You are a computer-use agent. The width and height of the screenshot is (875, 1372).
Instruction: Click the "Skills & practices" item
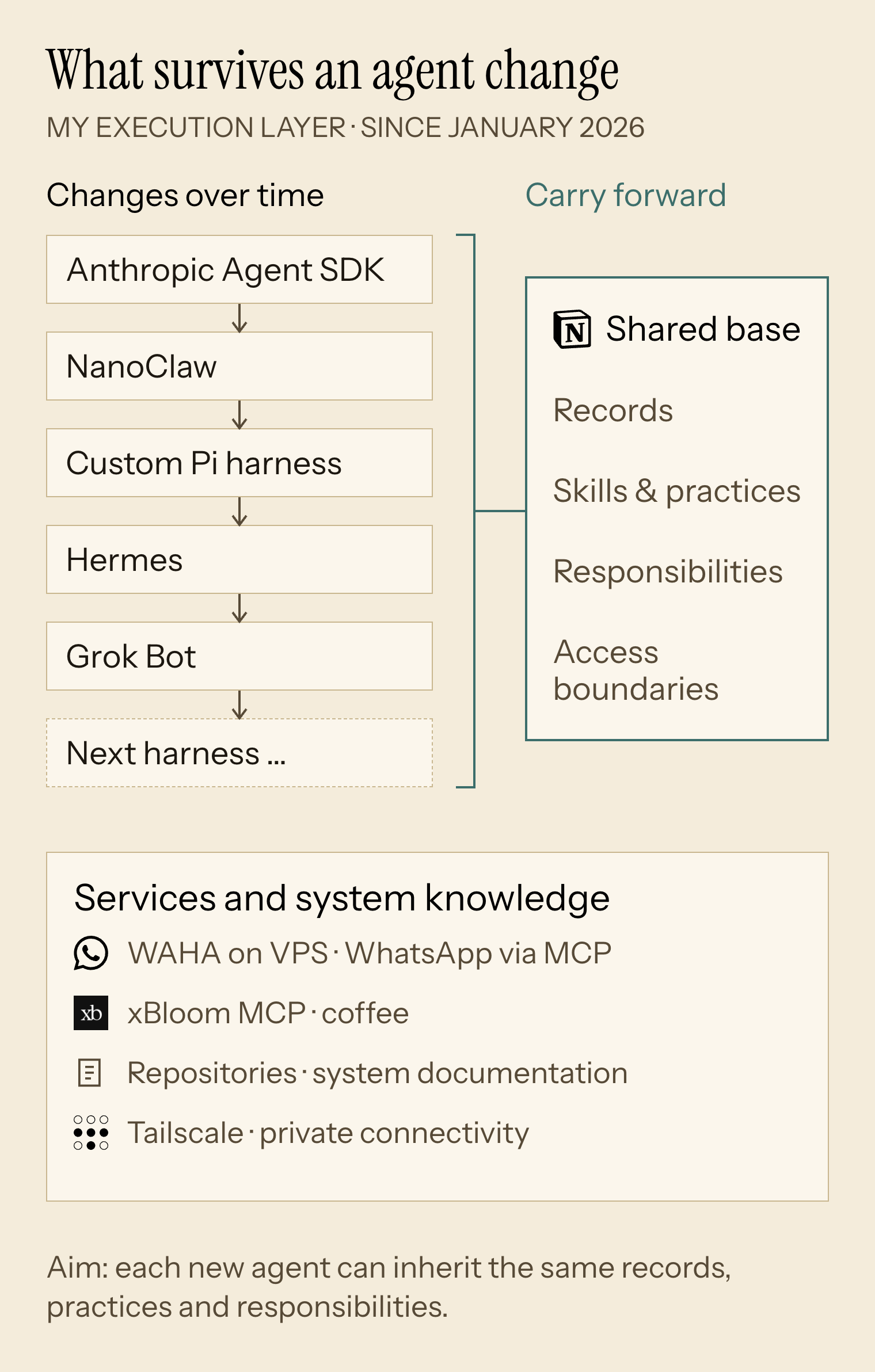click(x=677, y=491)
